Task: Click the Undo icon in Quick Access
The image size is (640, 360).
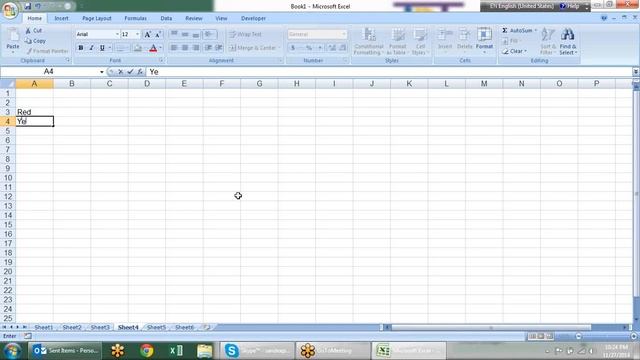Action: point(38,6)
